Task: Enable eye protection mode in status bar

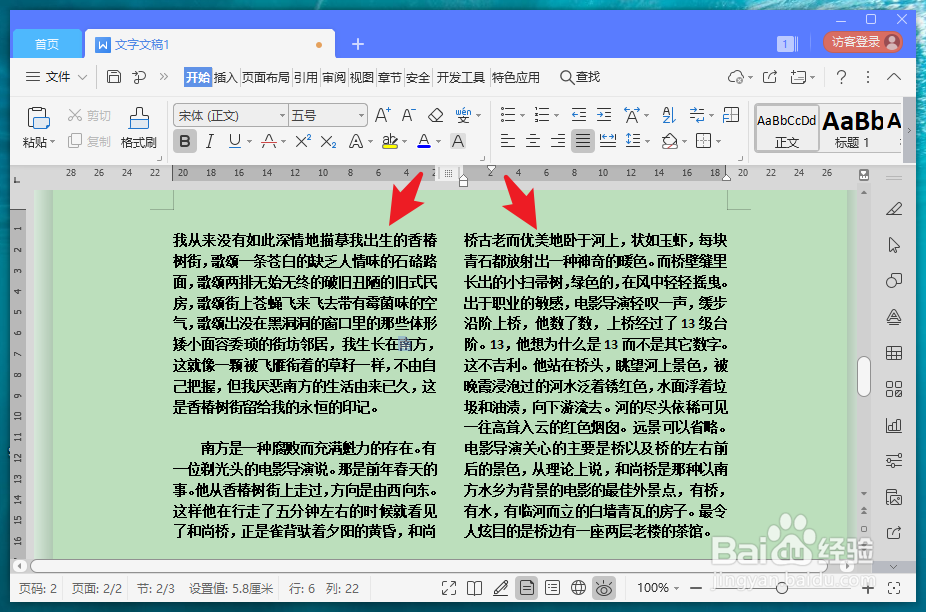Action: pos(604,587)
